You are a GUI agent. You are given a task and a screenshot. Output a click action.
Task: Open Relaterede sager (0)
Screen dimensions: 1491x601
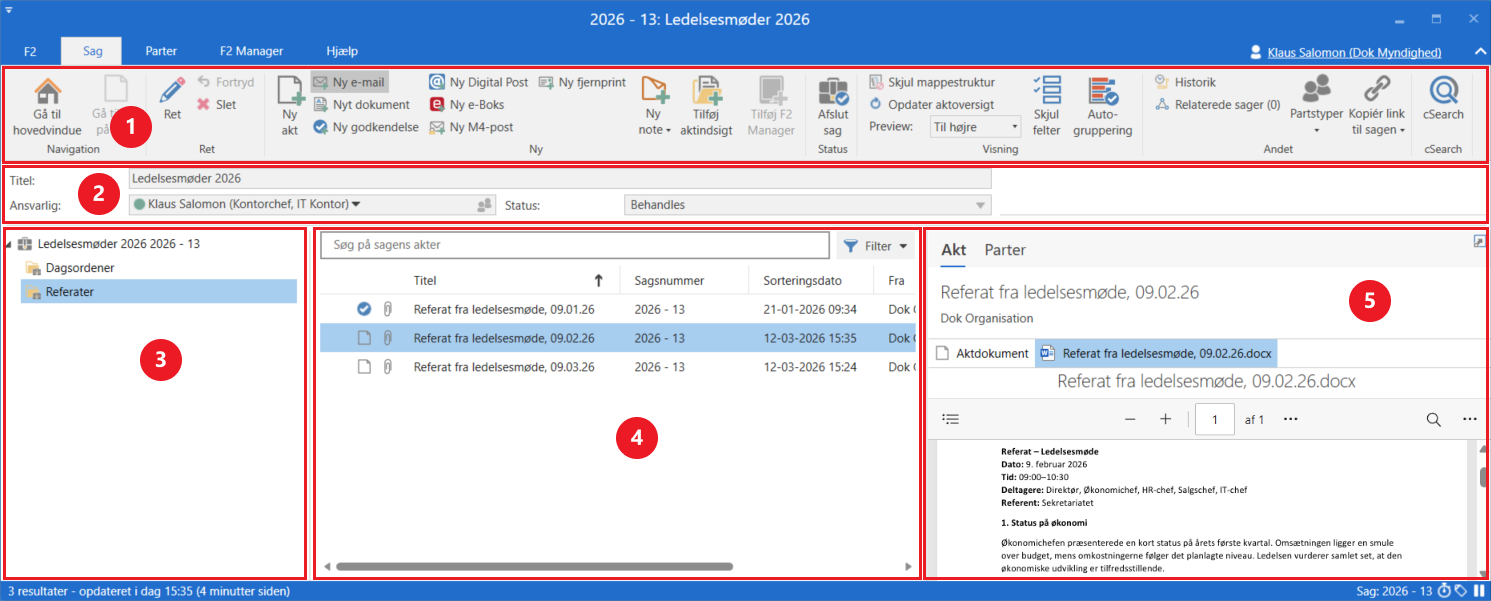click(1217, 104)
